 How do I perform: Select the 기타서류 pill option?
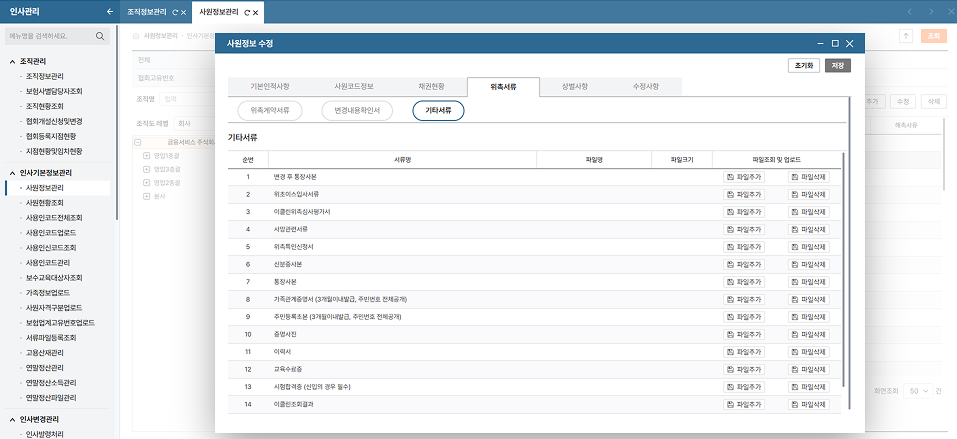coord(438,111)
